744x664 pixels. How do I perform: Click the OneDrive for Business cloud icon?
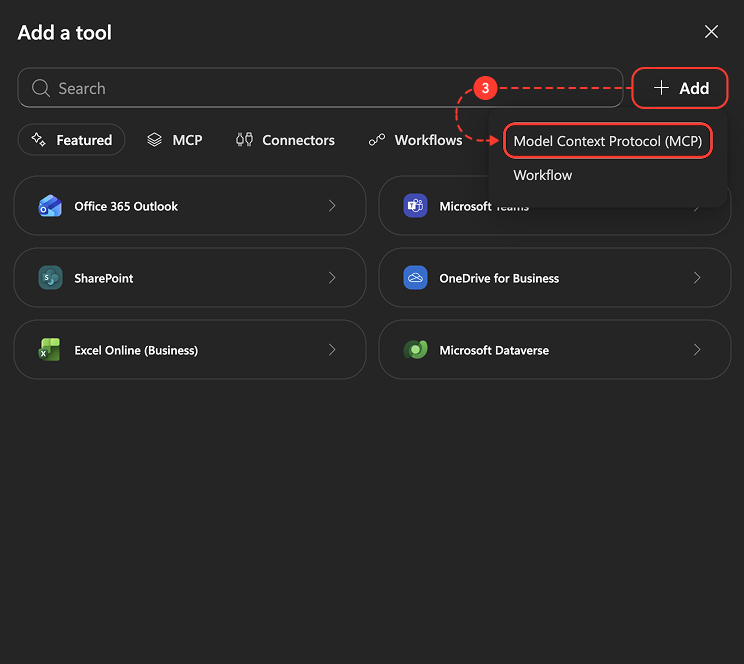click(415, 278)
